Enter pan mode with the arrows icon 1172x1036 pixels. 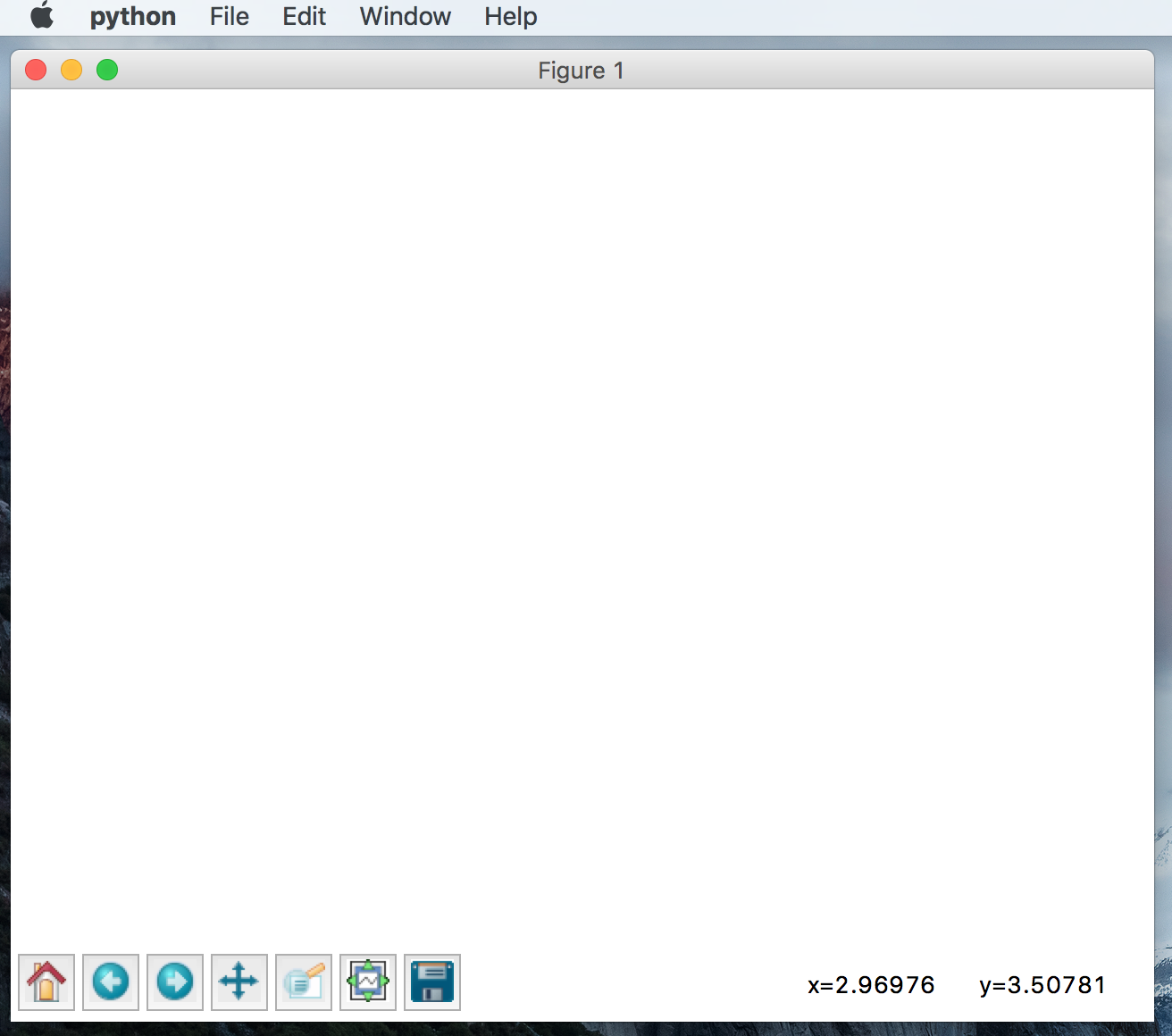pyautogui.click(x=239, y=982)
